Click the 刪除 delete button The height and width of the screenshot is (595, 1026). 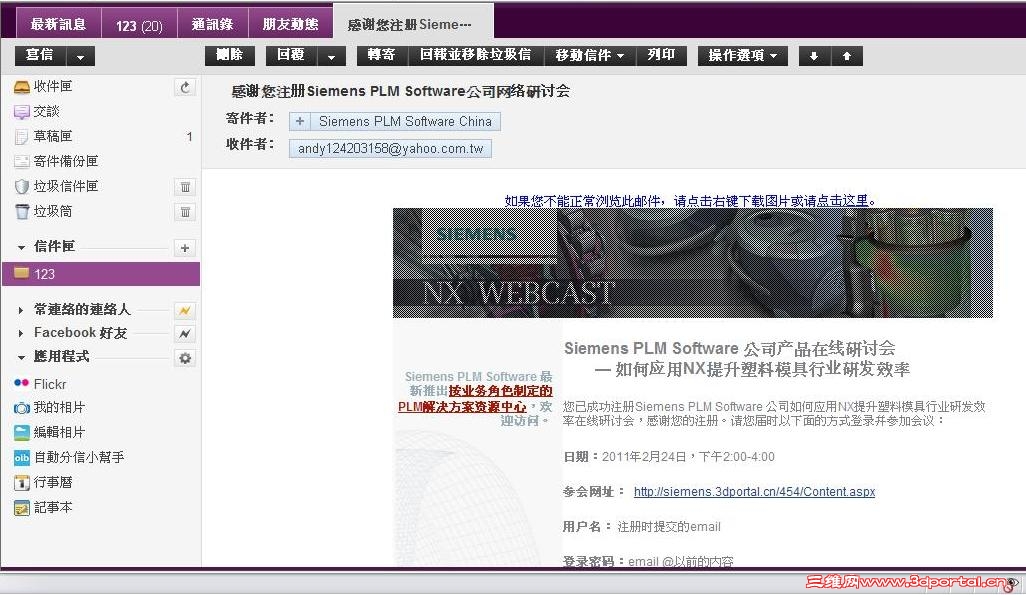pos(230,56)
